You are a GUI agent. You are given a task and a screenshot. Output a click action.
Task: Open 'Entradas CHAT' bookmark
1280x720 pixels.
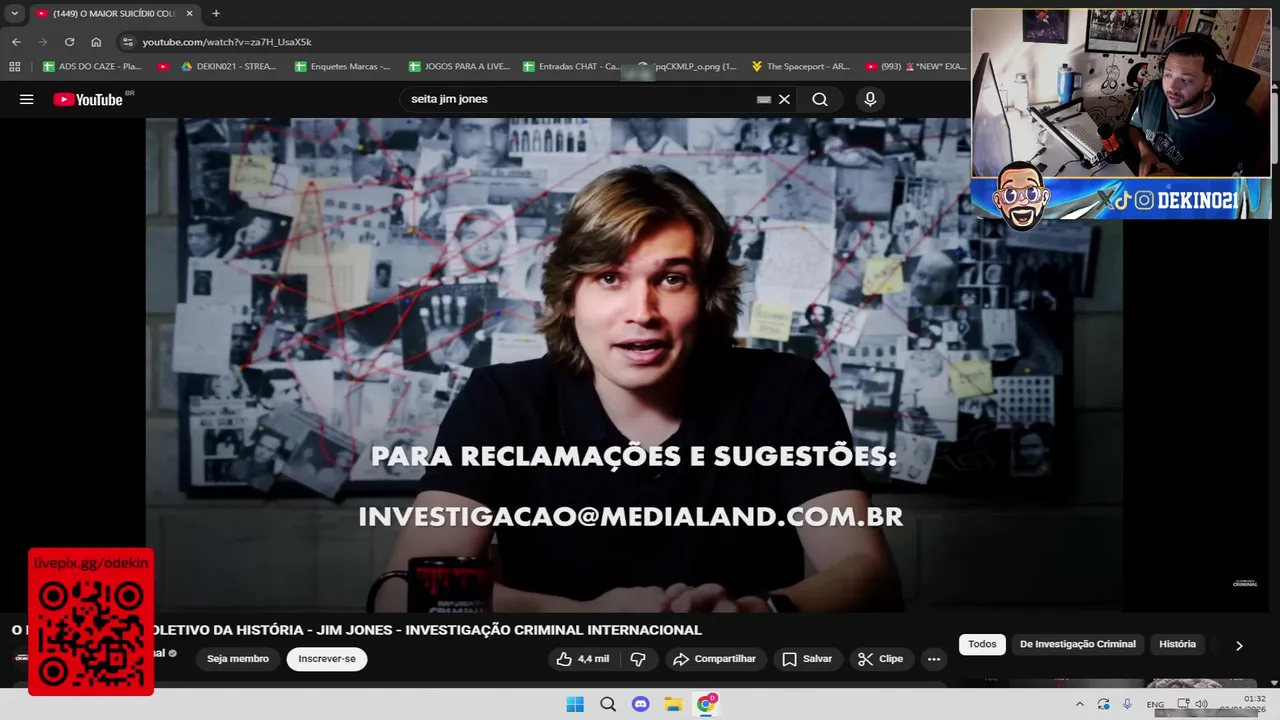coord(571,67)
